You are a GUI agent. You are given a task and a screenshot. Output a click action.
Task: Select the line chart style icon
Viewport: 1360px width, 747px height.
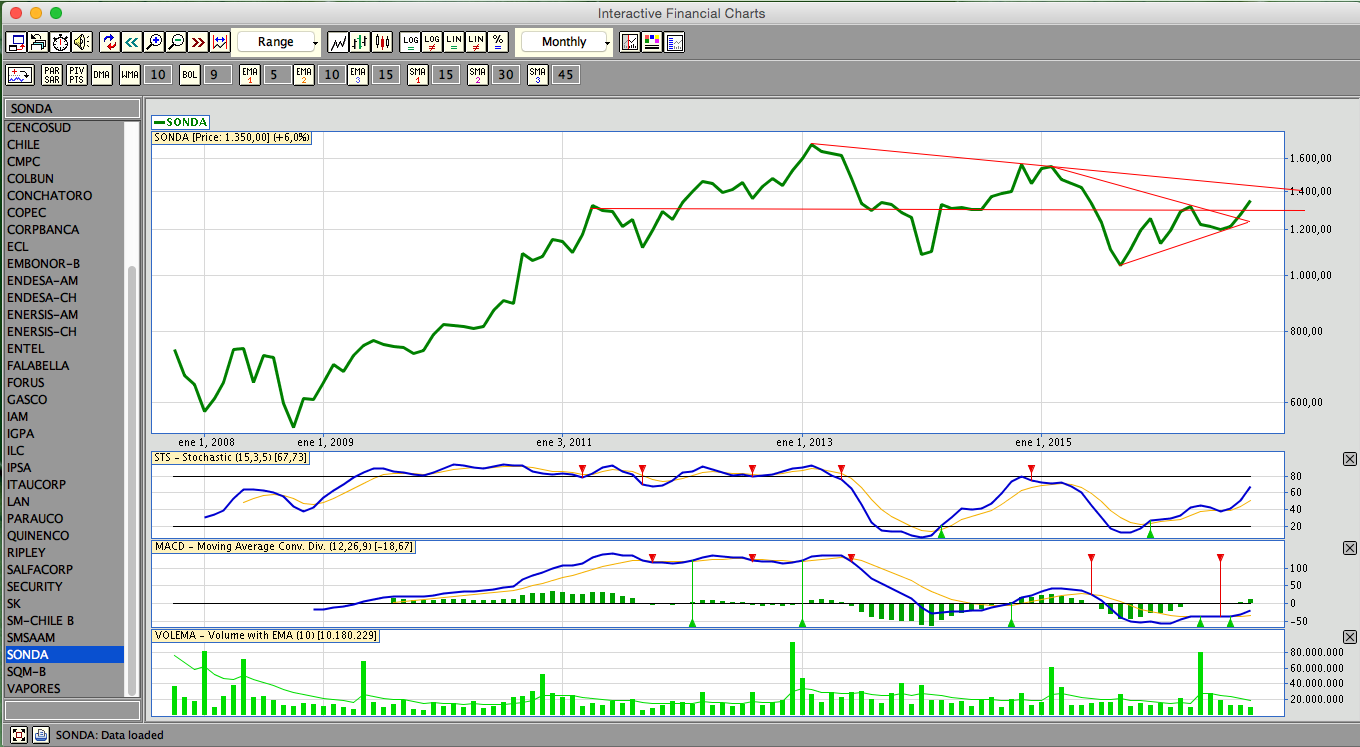(x=338, y=42)
